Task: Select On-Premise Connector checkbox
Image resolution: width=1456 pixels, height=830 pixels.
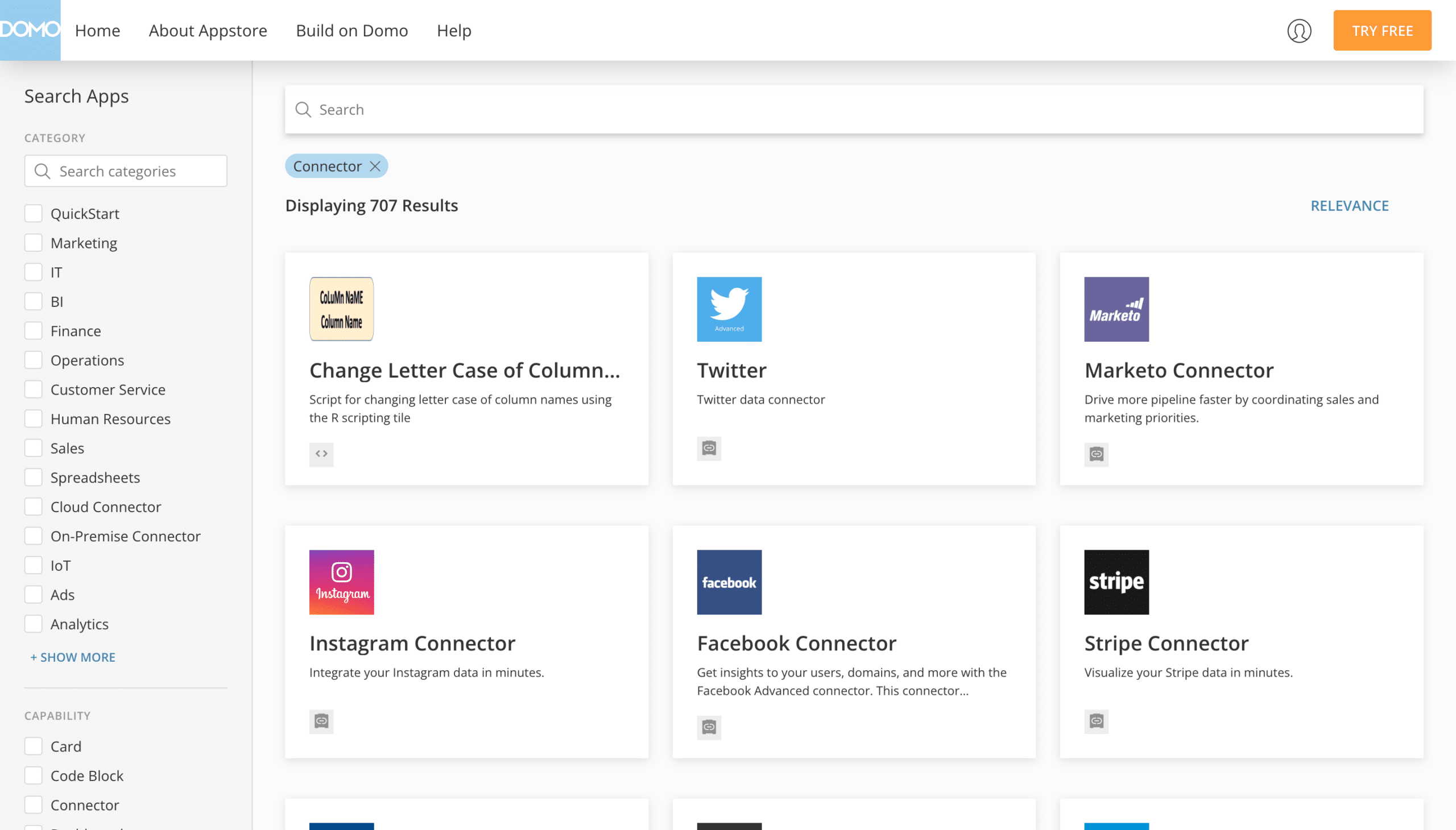Action: 33,536
